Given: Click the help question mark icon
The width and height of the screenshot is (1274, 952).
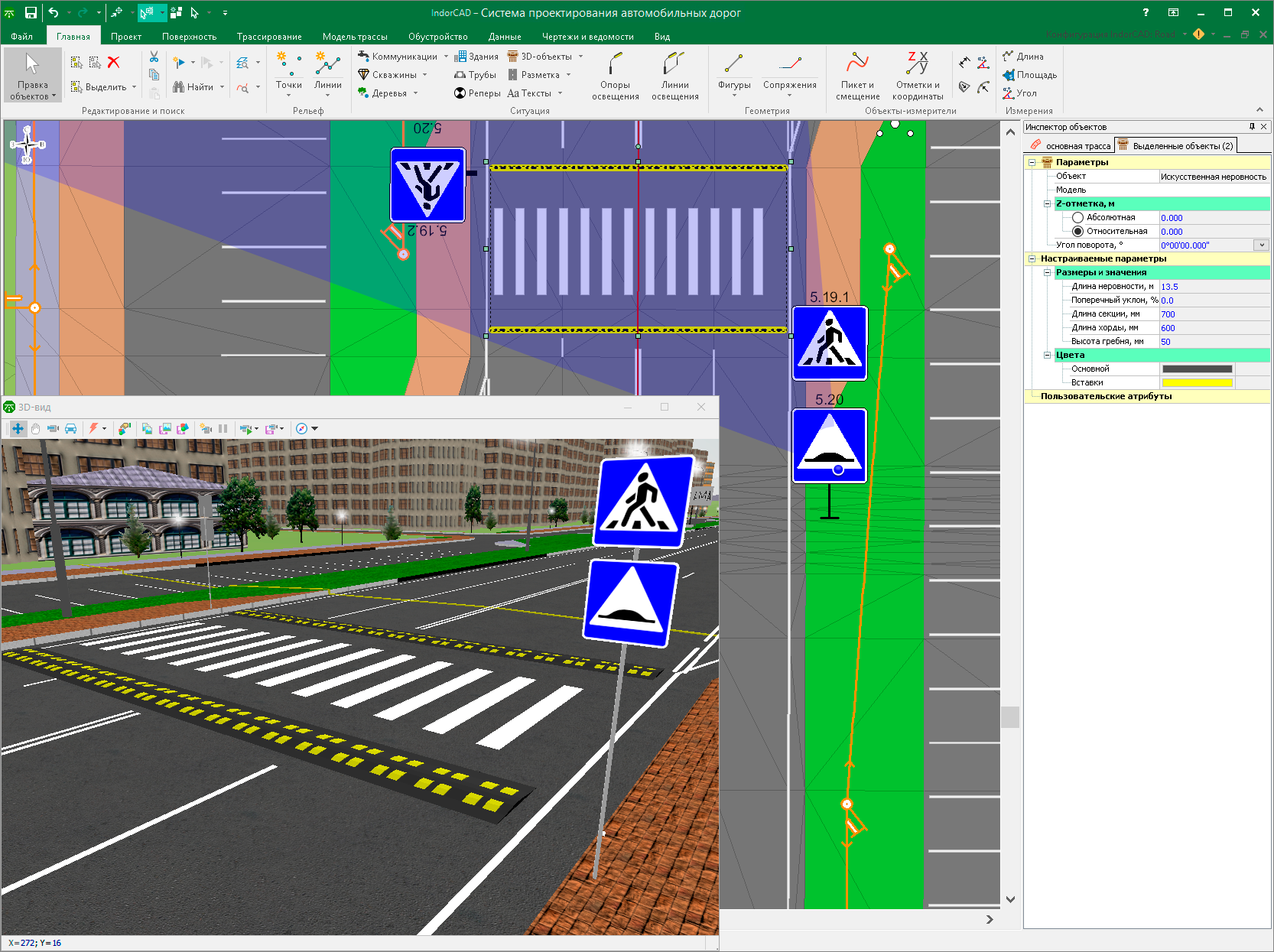Looking at the screenshot, I should pos(1146,12).
